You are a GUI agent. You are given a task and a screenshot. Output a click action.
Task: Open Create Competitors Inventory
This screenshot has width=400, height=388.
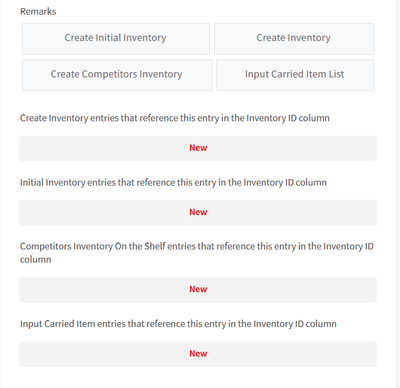117,75
